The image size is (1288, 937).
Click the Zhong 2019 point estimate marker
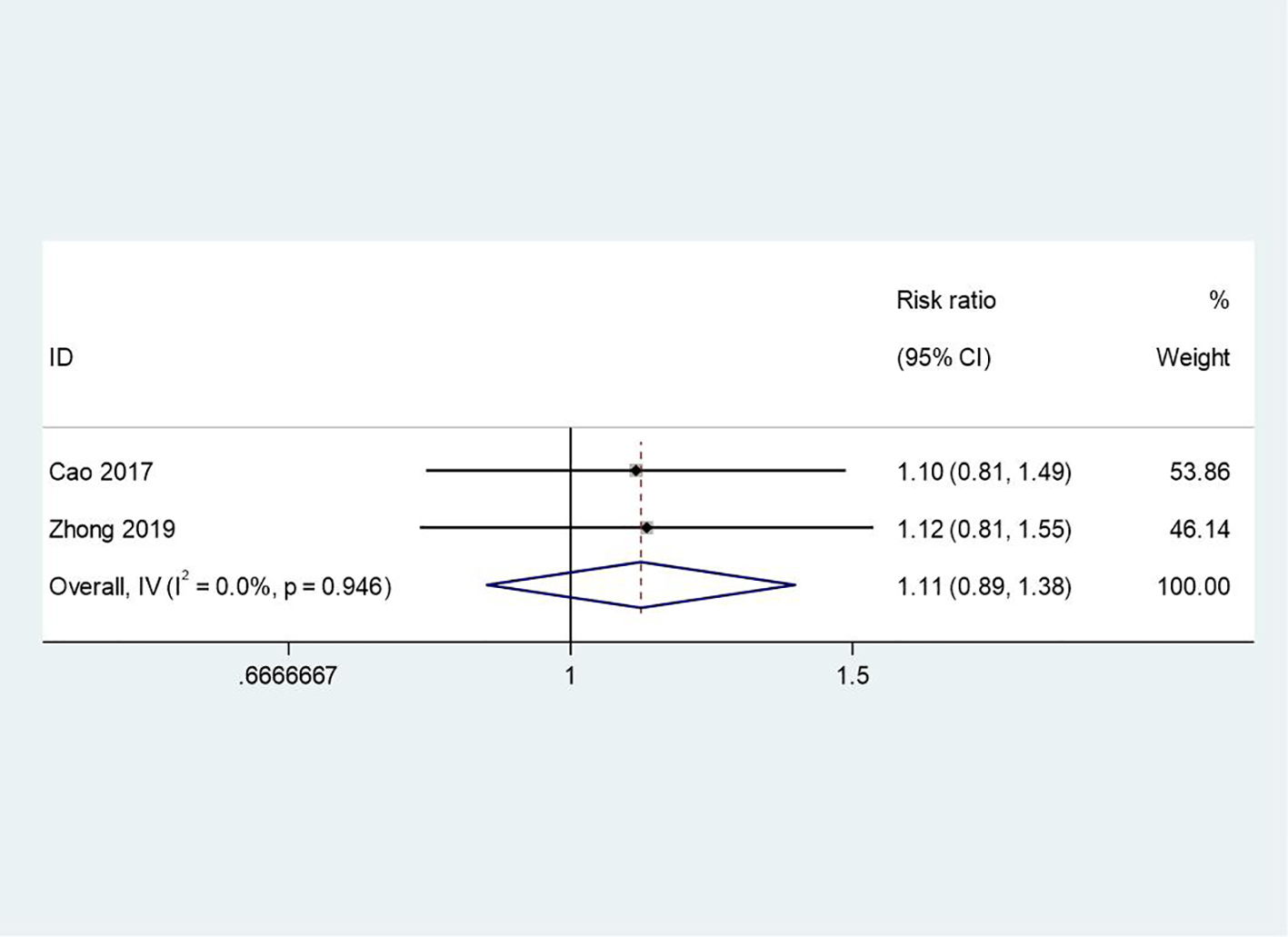click(646, 528)
